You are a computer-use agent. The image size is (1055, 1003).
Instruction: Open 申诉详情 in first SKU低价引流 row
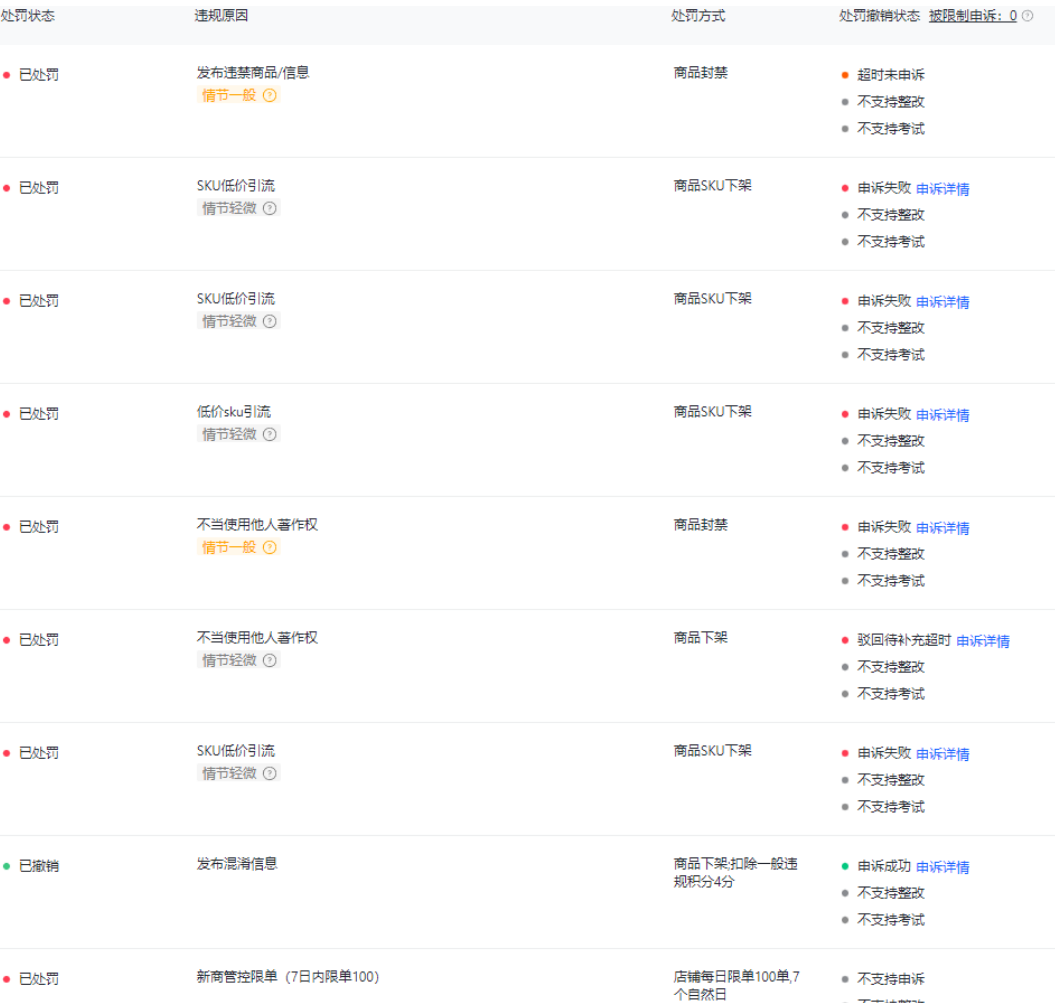pyautogui.click(x=943, y=189)
